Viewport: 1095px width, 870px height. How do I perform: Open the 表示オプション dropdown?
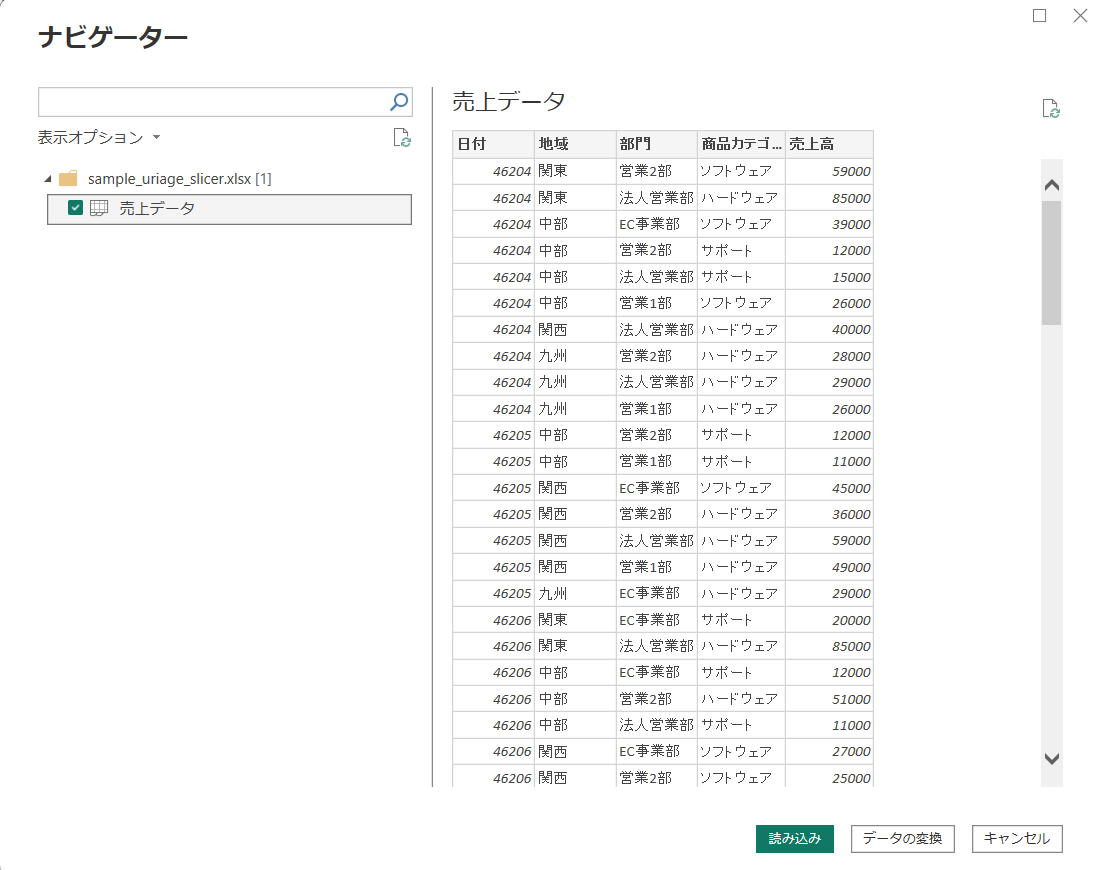point(99,138)
